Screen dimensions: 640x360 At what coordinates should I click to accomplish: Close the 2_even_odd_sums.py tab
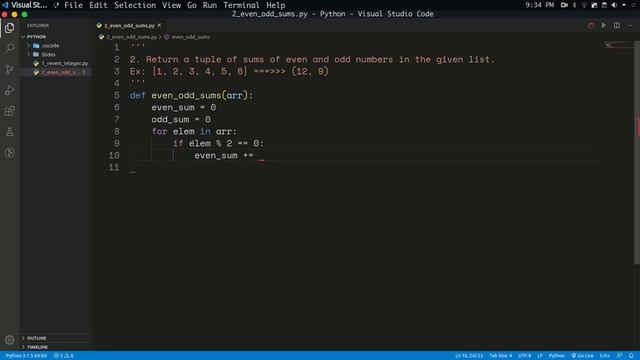click(x=159, y=25)
